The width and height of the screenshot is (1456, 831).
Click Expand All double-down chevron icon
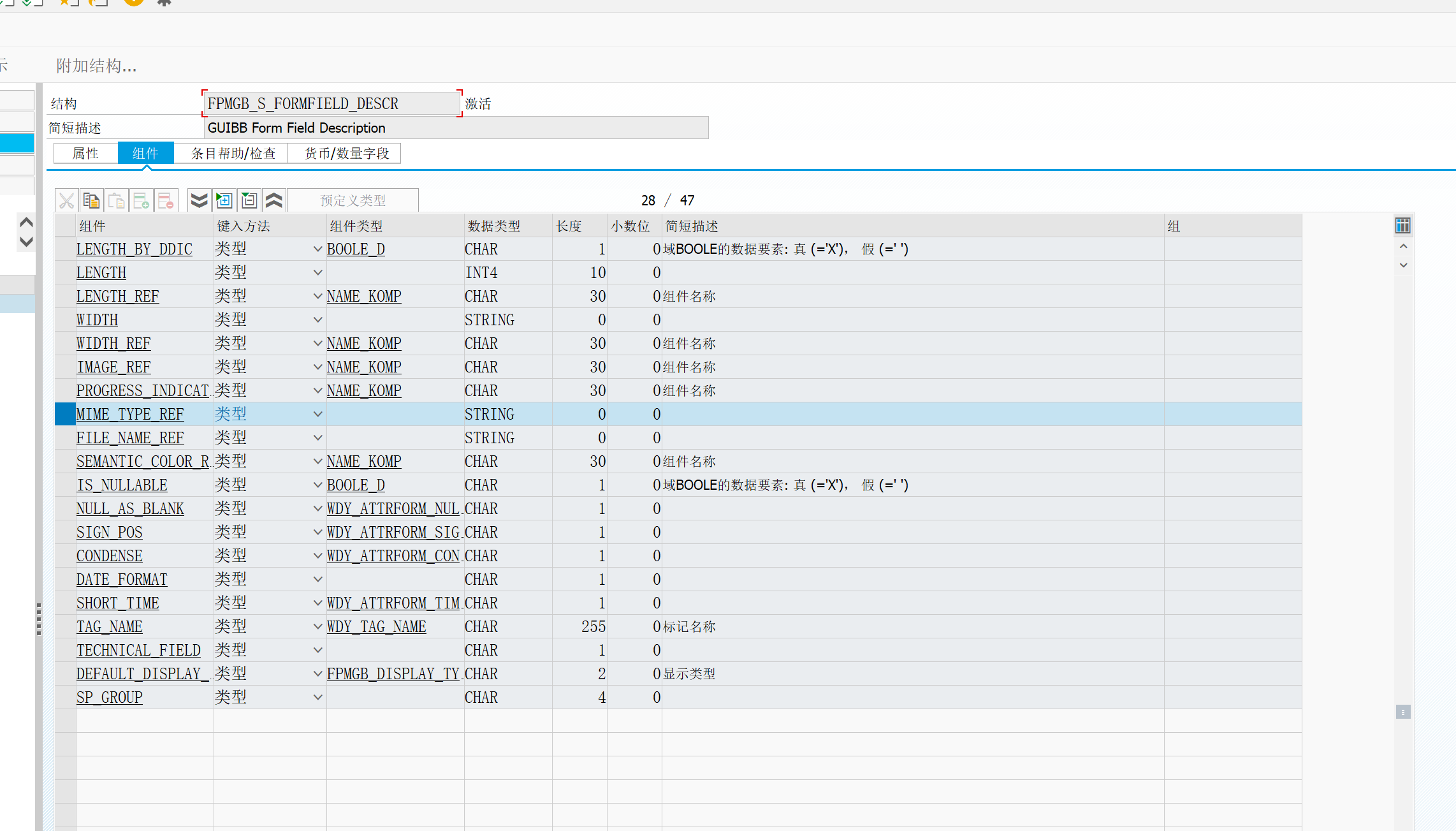click(199, 201)
